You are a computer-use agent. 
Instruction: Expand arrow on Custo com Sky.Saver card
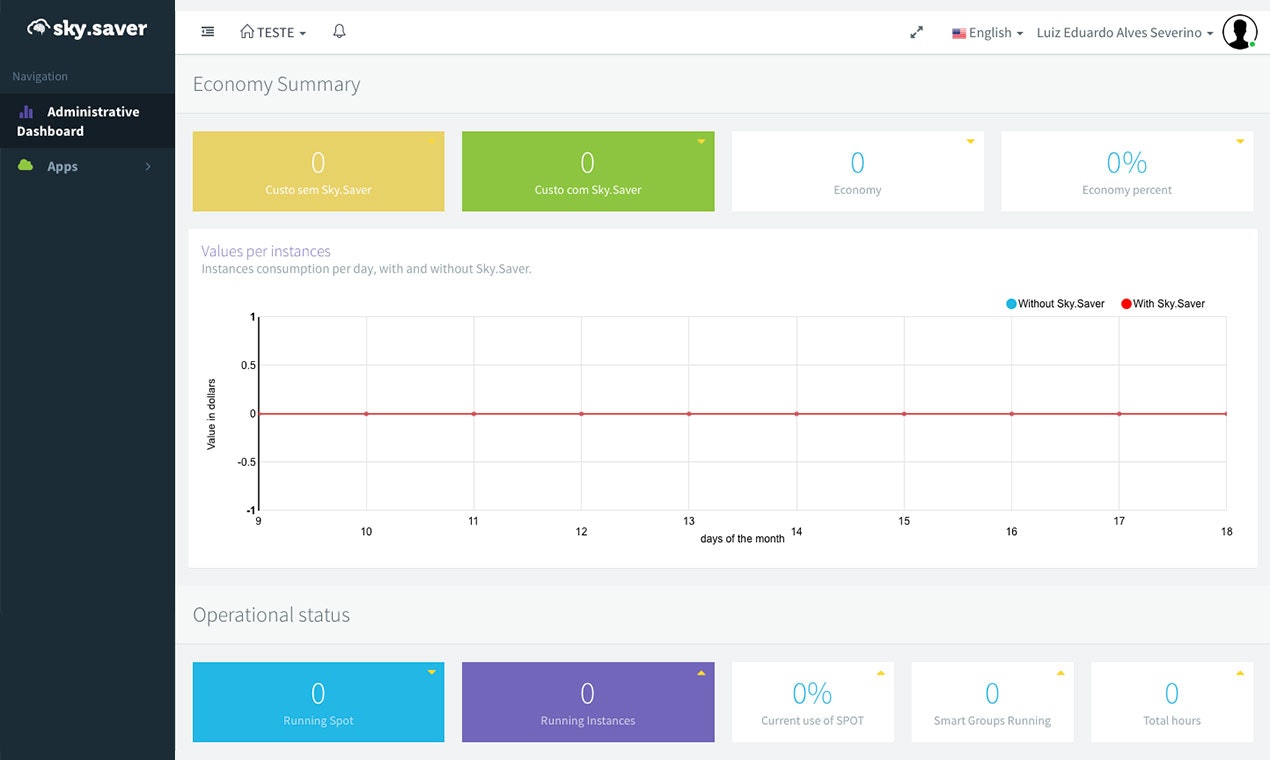pos(701,142)
